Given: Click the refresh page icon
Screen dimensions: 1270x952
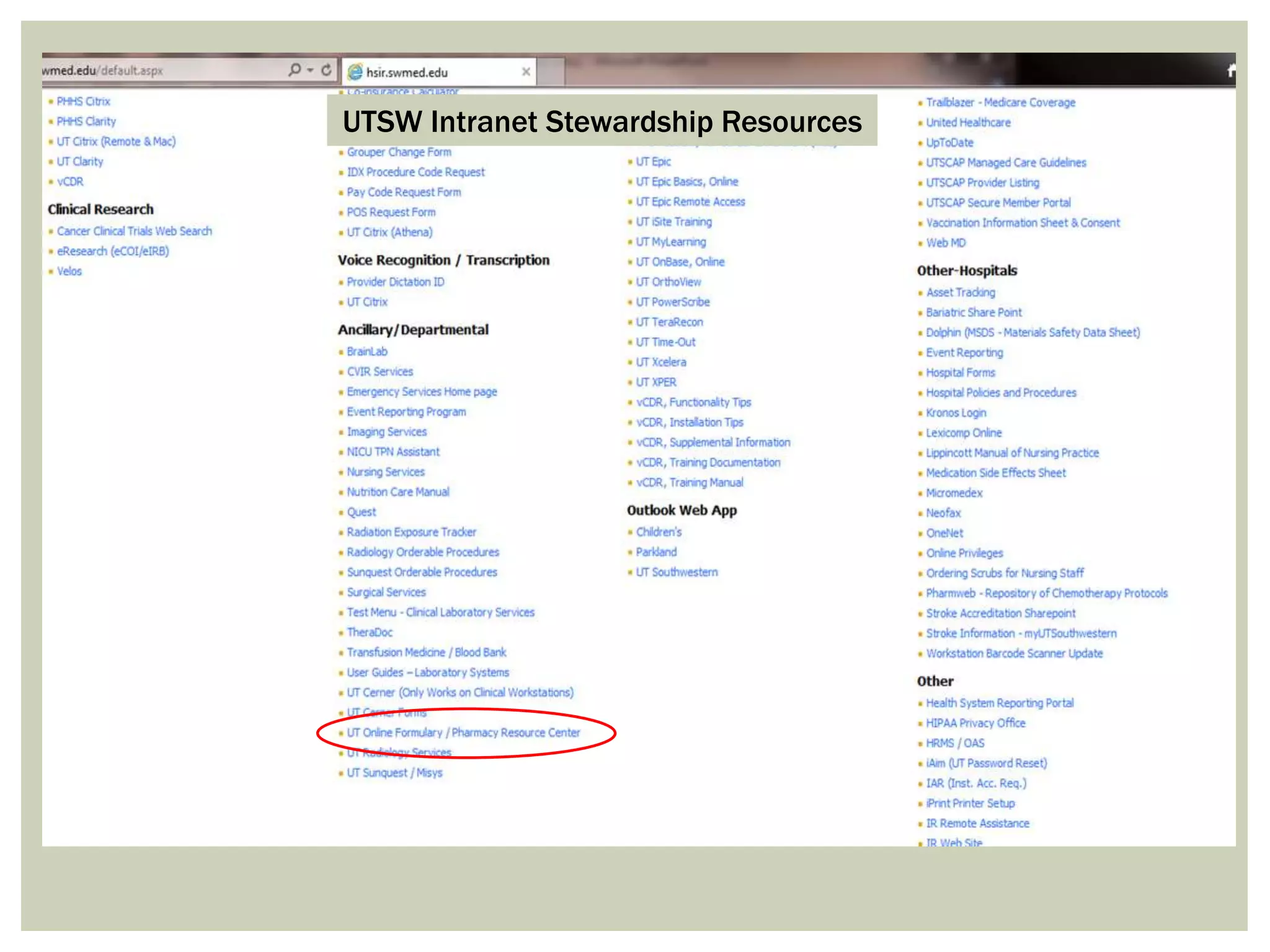Looking at the screenshot, I should tap(326, 70).
